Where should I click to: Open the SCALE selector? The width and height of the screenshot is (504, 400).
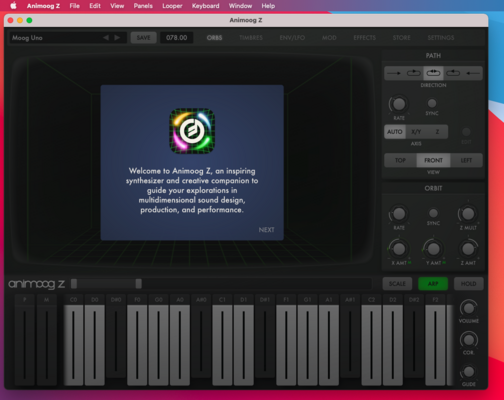coord(397,284)
